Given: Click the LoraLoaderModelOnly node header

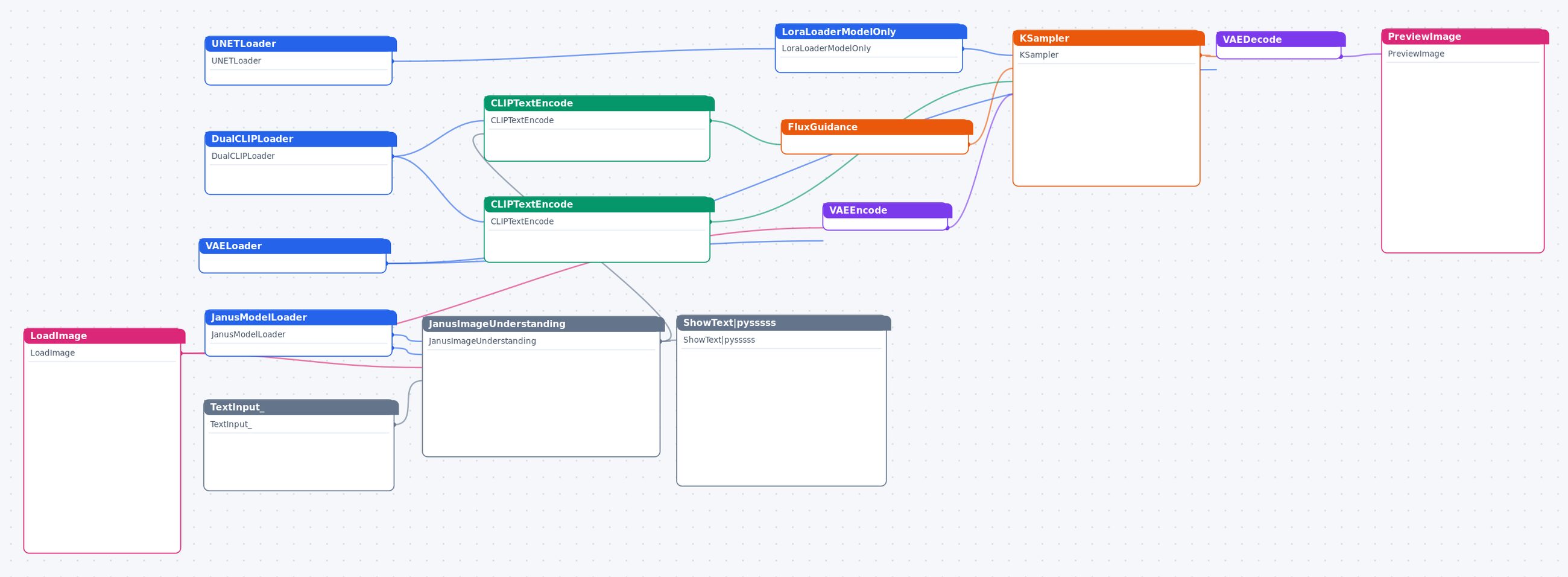Looking at the screenshot, I should coord(870,31).
